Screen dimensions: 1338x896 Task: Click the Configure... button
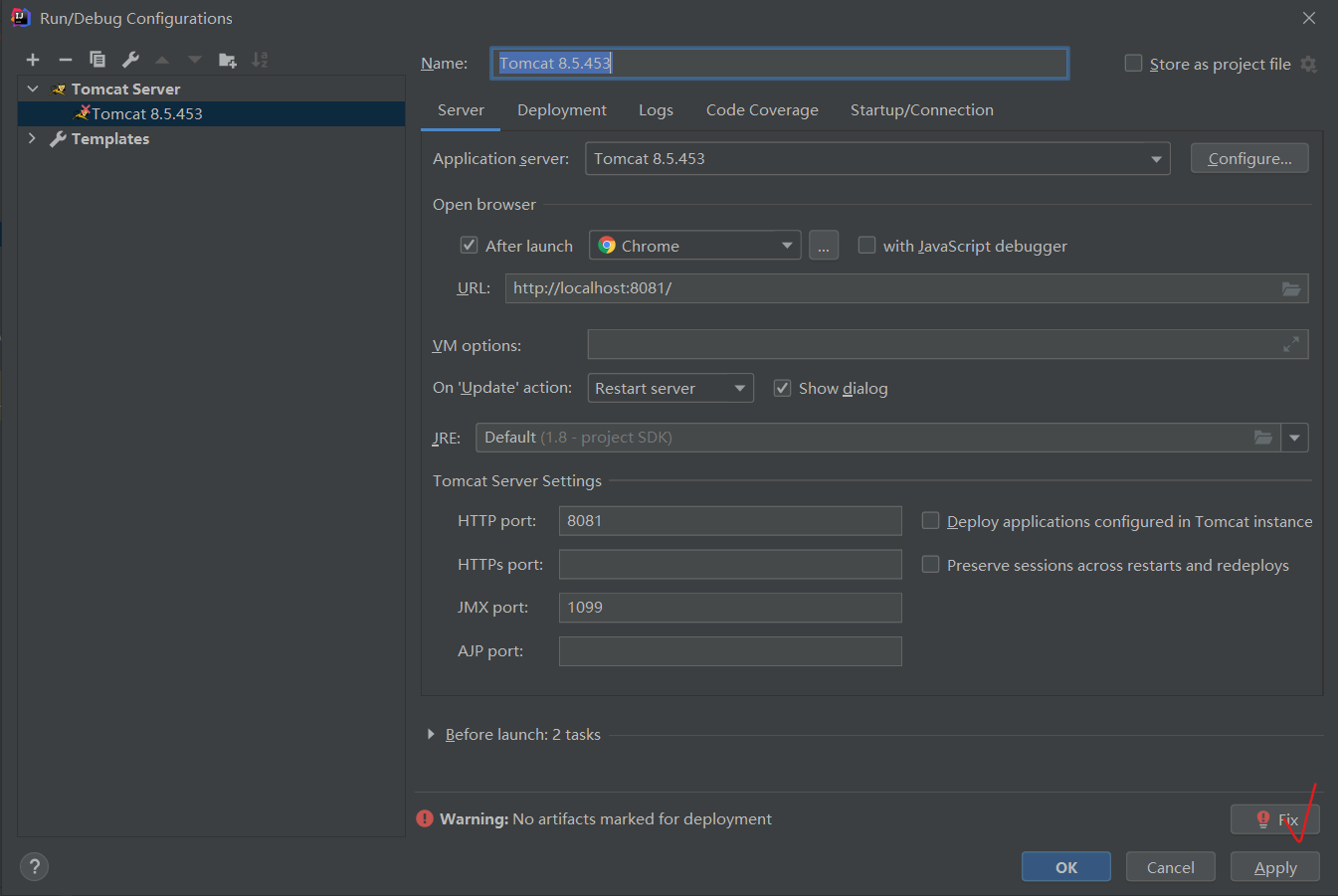point(1249,159)
